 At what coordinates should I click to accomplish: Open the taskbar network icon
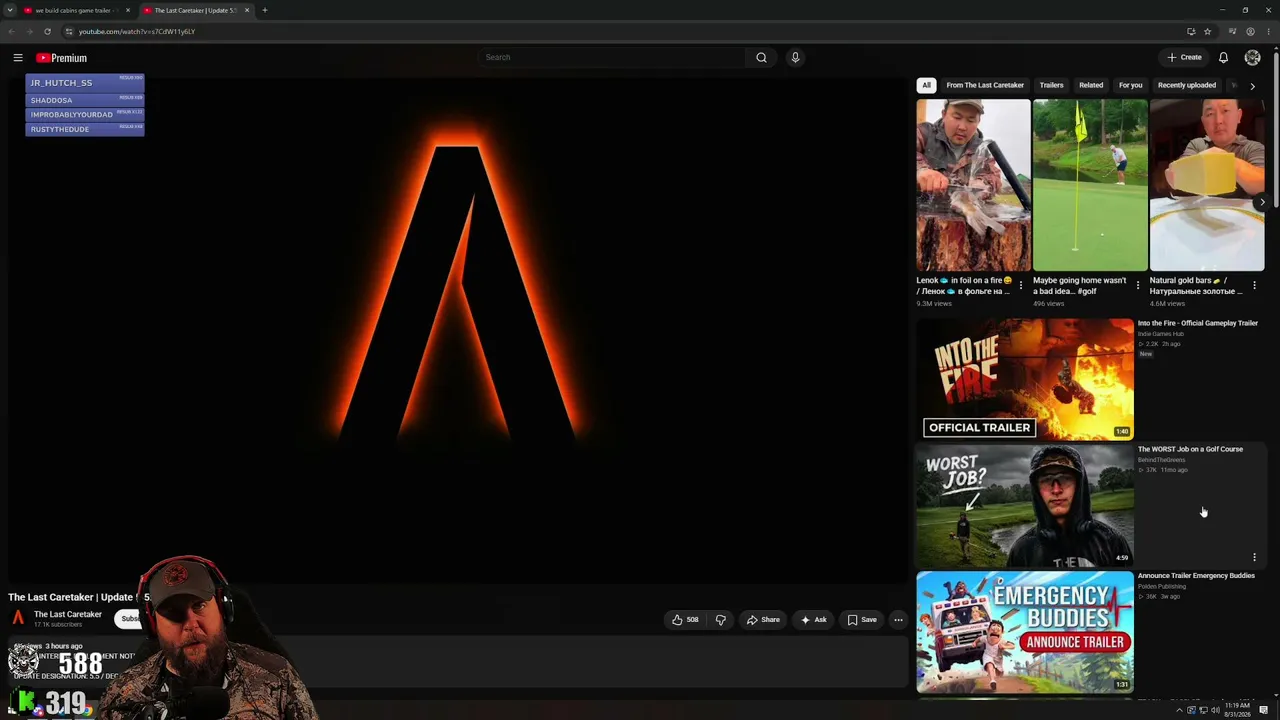click(x=1202, y=710)
